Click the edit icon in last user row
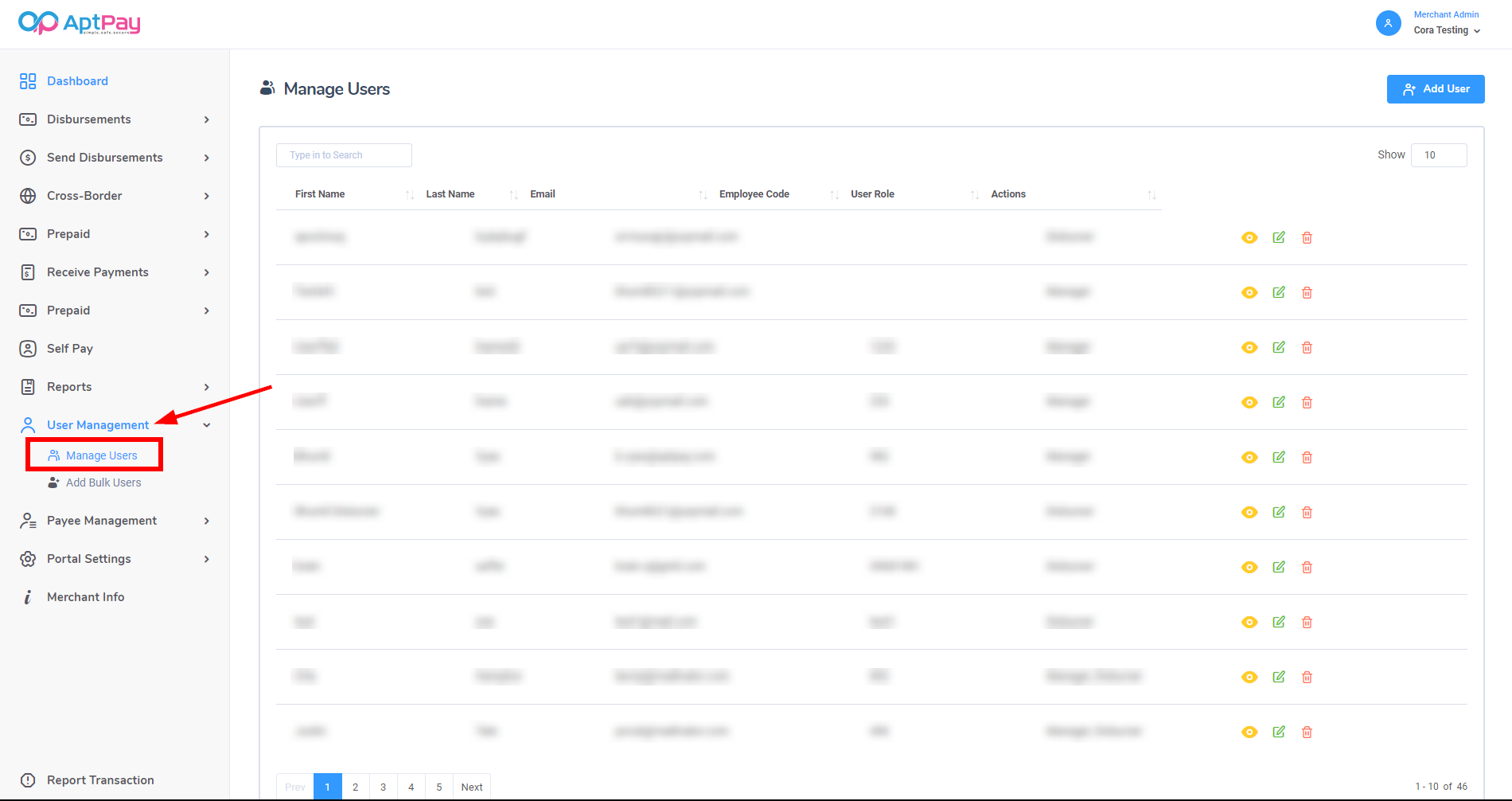 pyautogui.click(x=1279, y=732)
